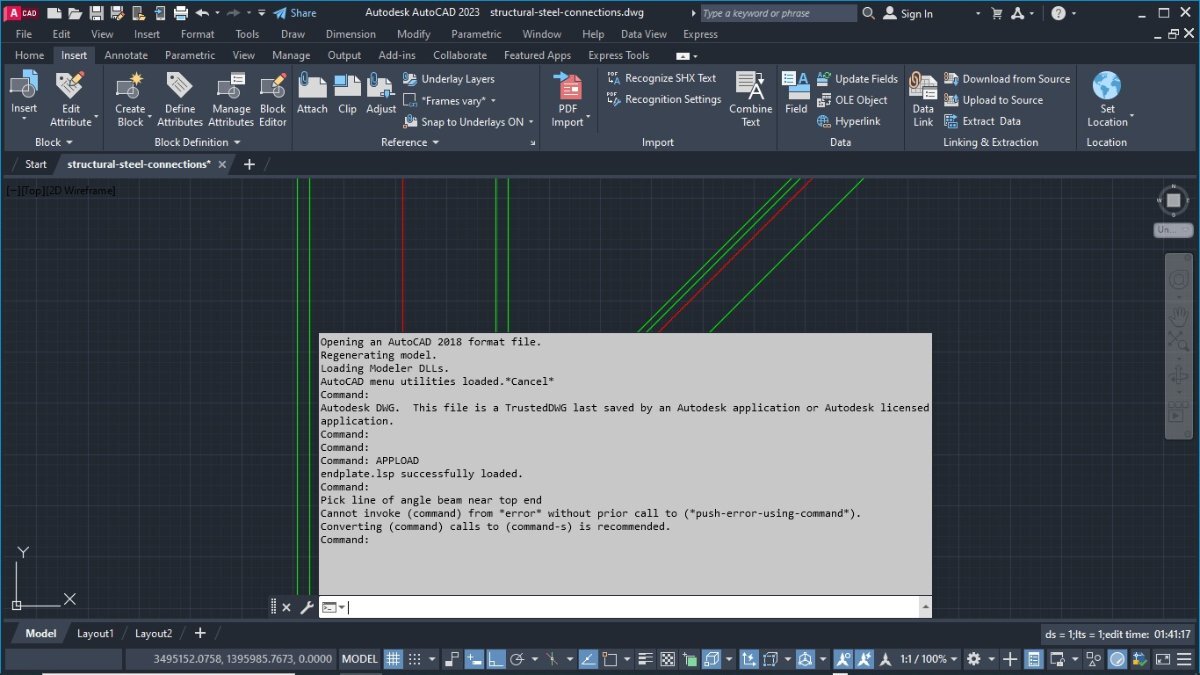Viewport: 1200px width, 675px height.
Task: Toggle ortho mode in status bar
Action: (x=495, y=659)
